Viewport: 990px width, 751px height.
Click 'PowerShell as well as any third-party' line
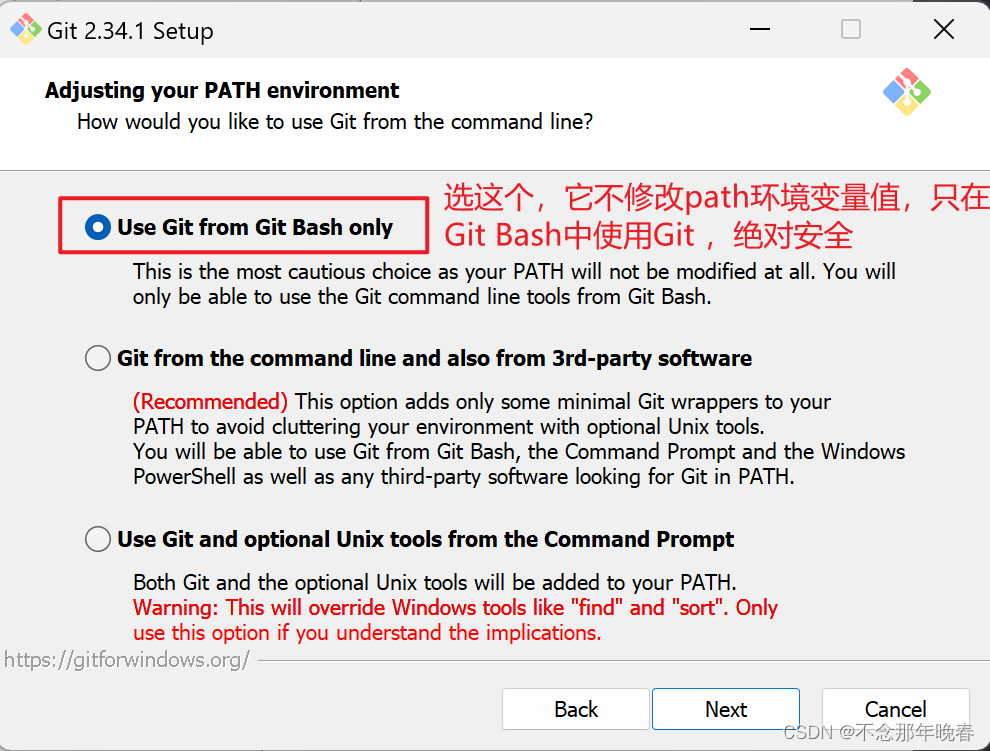pos(463,477)
